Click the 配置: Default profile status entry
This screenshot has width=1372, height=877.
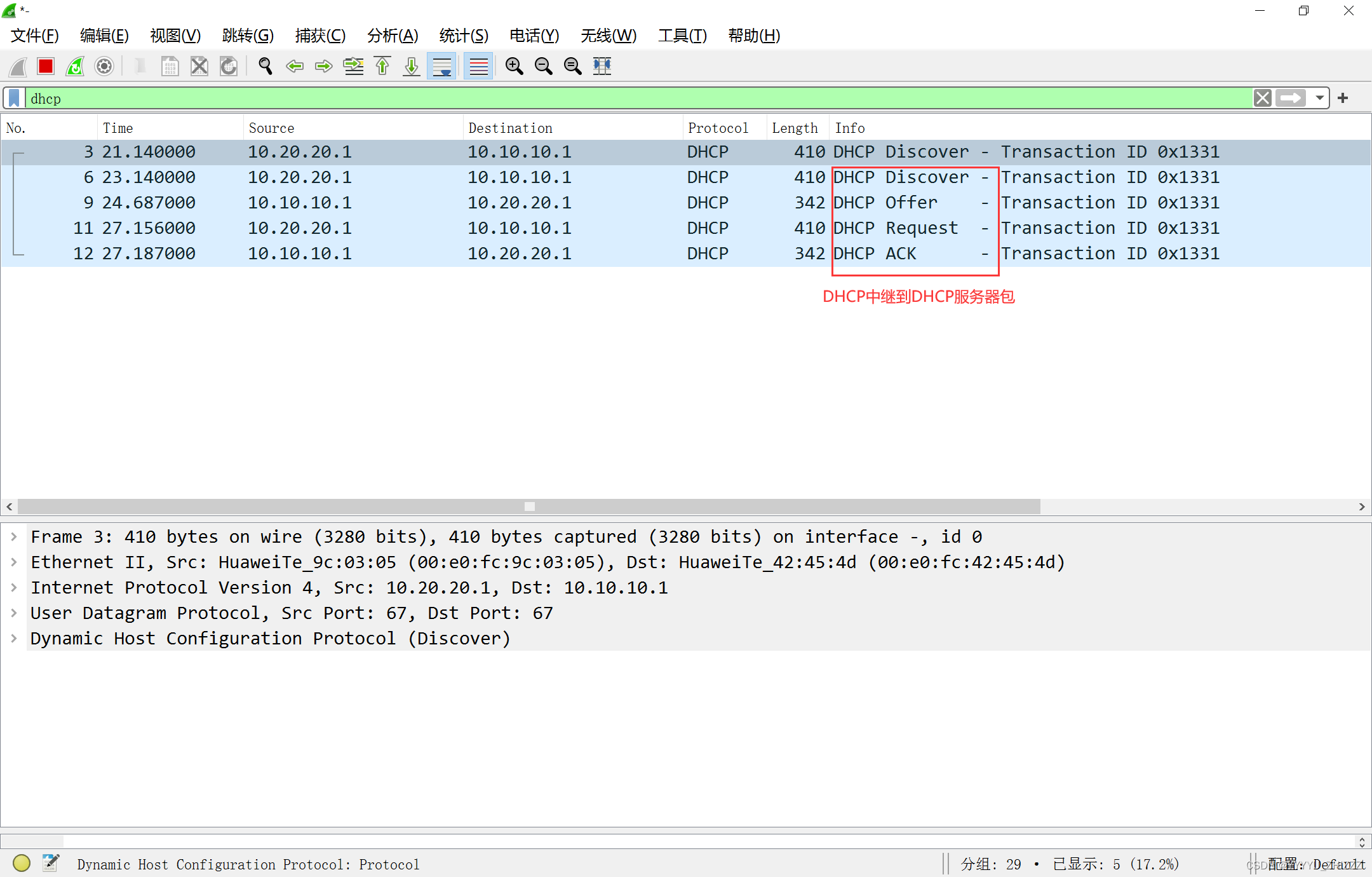[x=1316, y=864]
